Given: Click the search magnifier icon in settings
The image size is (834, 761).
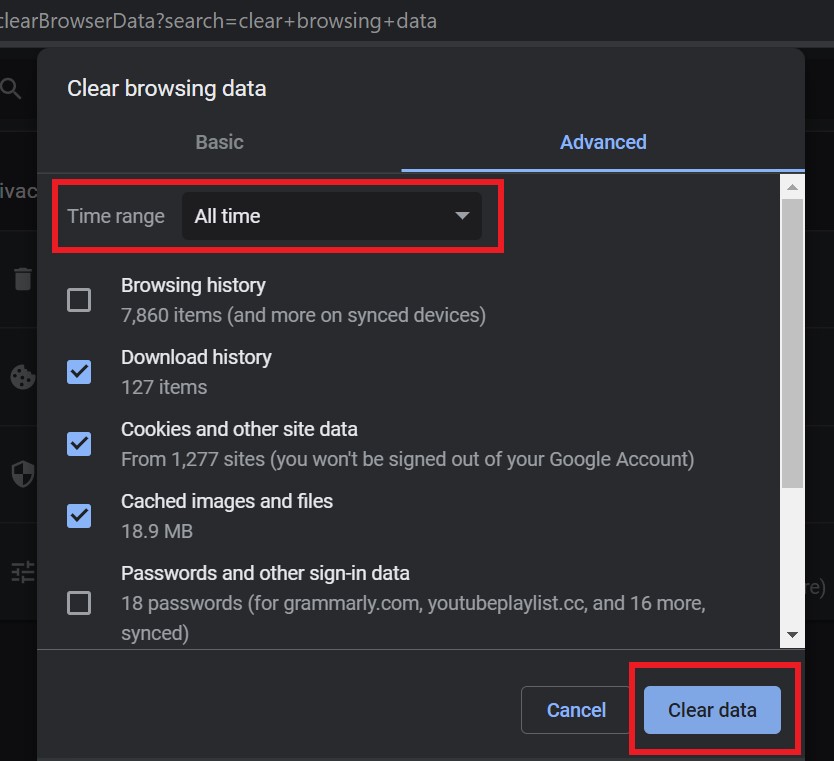Looking at the screenshot, I should [x=11, y=88].
